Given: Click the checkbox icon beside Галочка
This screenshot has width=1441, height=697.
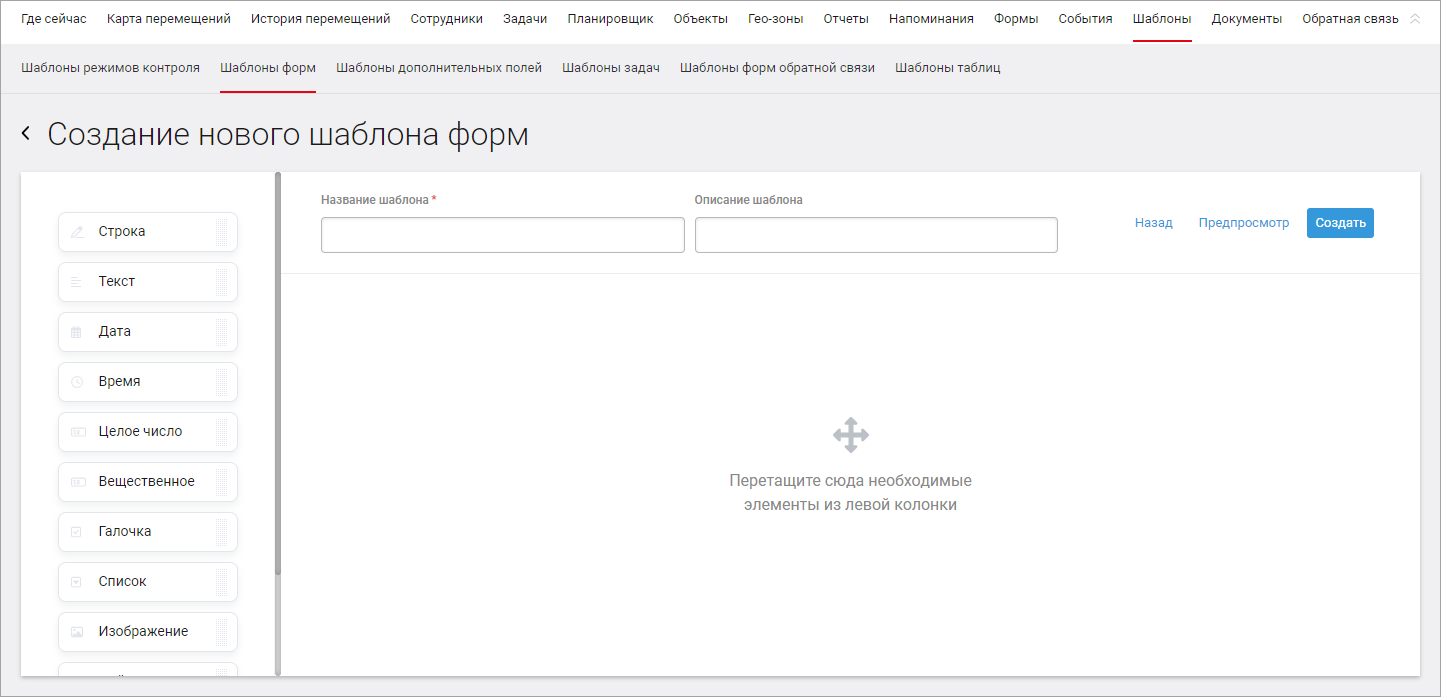Looking at the screenshot, I should pyautogui.click(x=77, y=532).
